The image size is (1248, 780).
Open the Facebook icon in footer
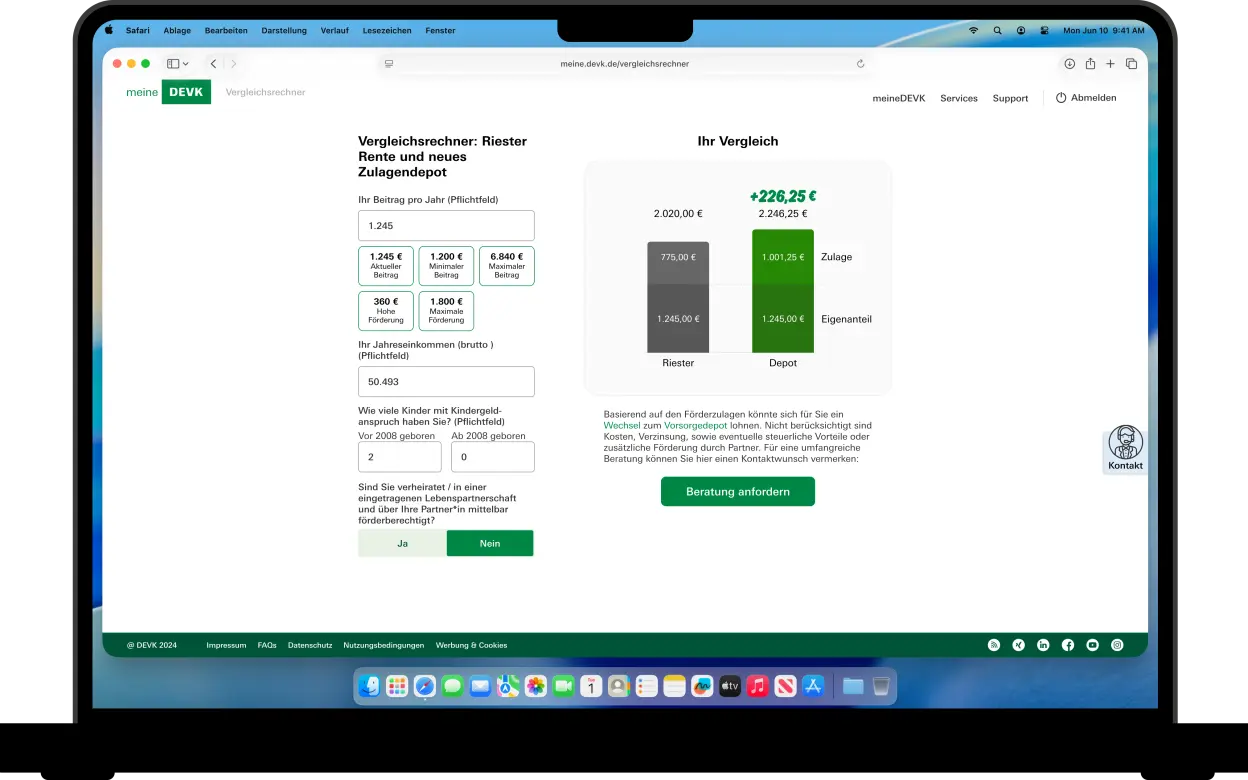coord(1068,645)
